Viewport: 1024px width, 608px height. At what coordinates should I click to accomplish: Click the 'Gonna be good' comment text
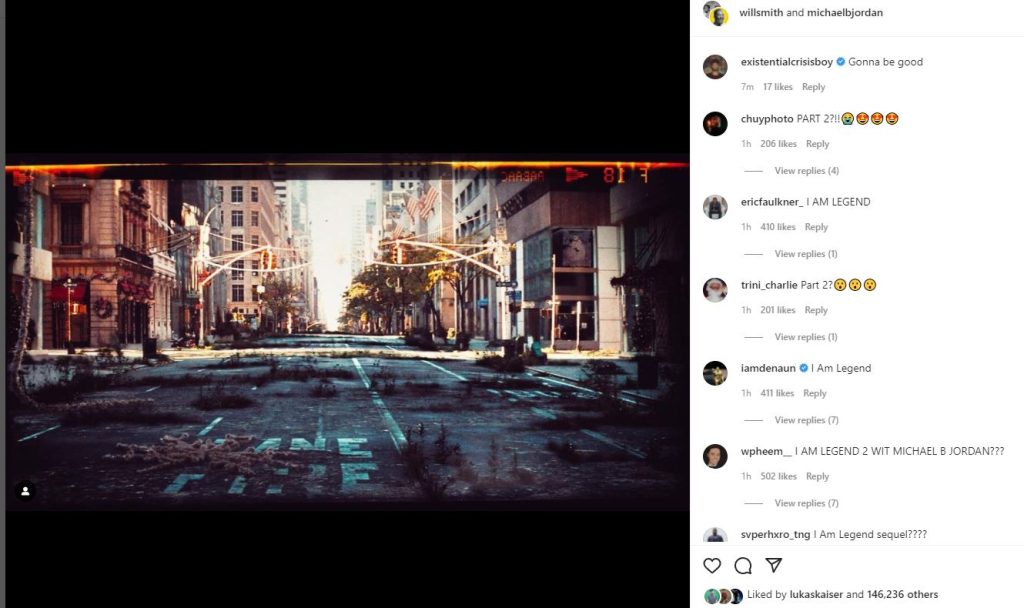pos(886,62)
